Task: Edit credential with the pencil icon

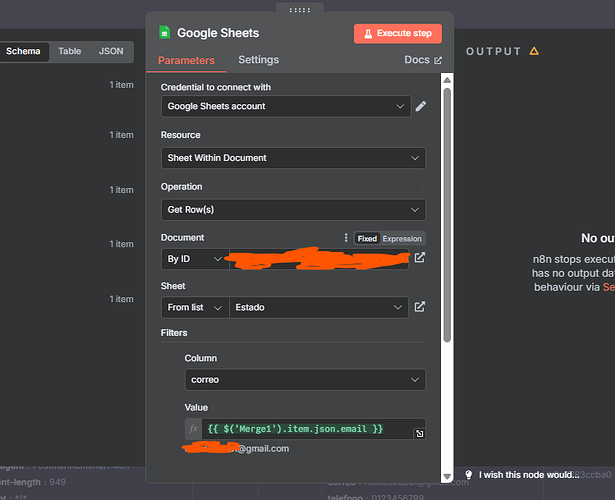Action: [x=421, y=106]
